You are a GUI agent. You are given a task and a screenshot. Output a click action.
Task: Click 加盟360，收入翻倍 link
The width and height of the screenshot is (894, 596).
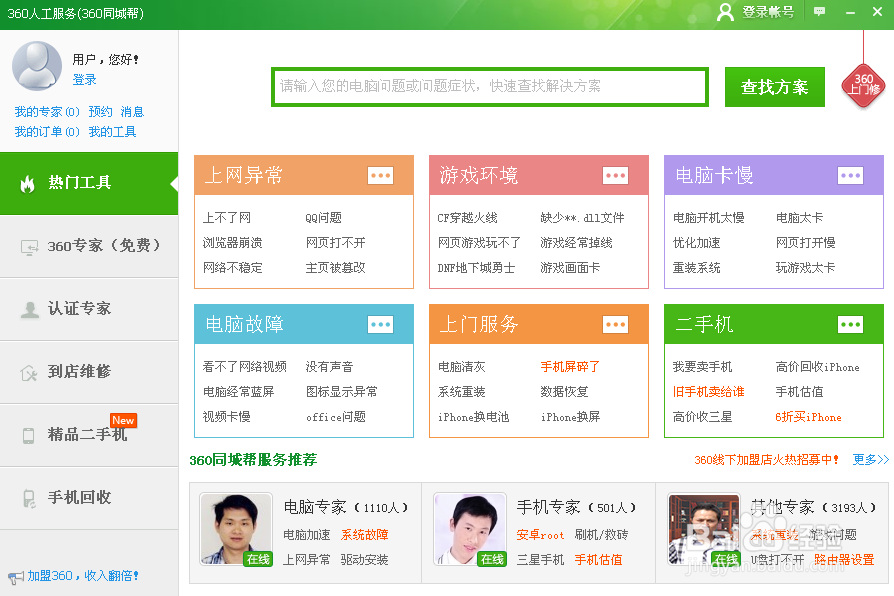[x=83, y=576]
